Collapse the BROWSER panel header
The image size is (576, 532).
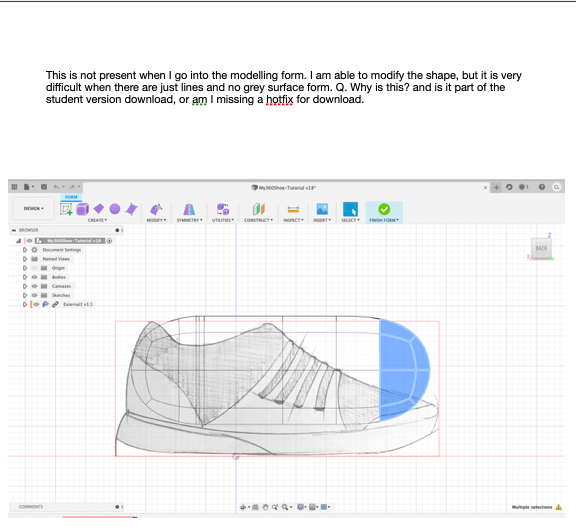tap(14, 230)
